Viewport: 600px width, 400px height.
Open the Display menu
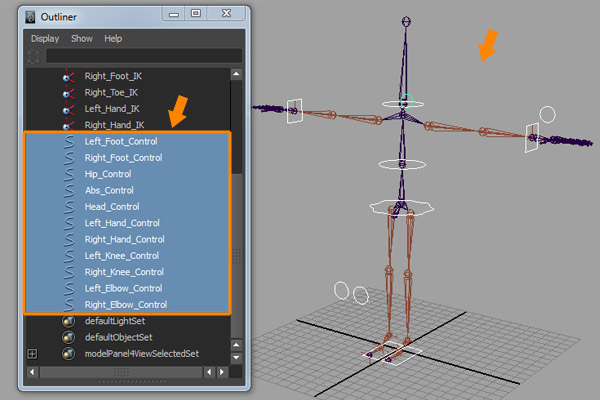(45, 38)
